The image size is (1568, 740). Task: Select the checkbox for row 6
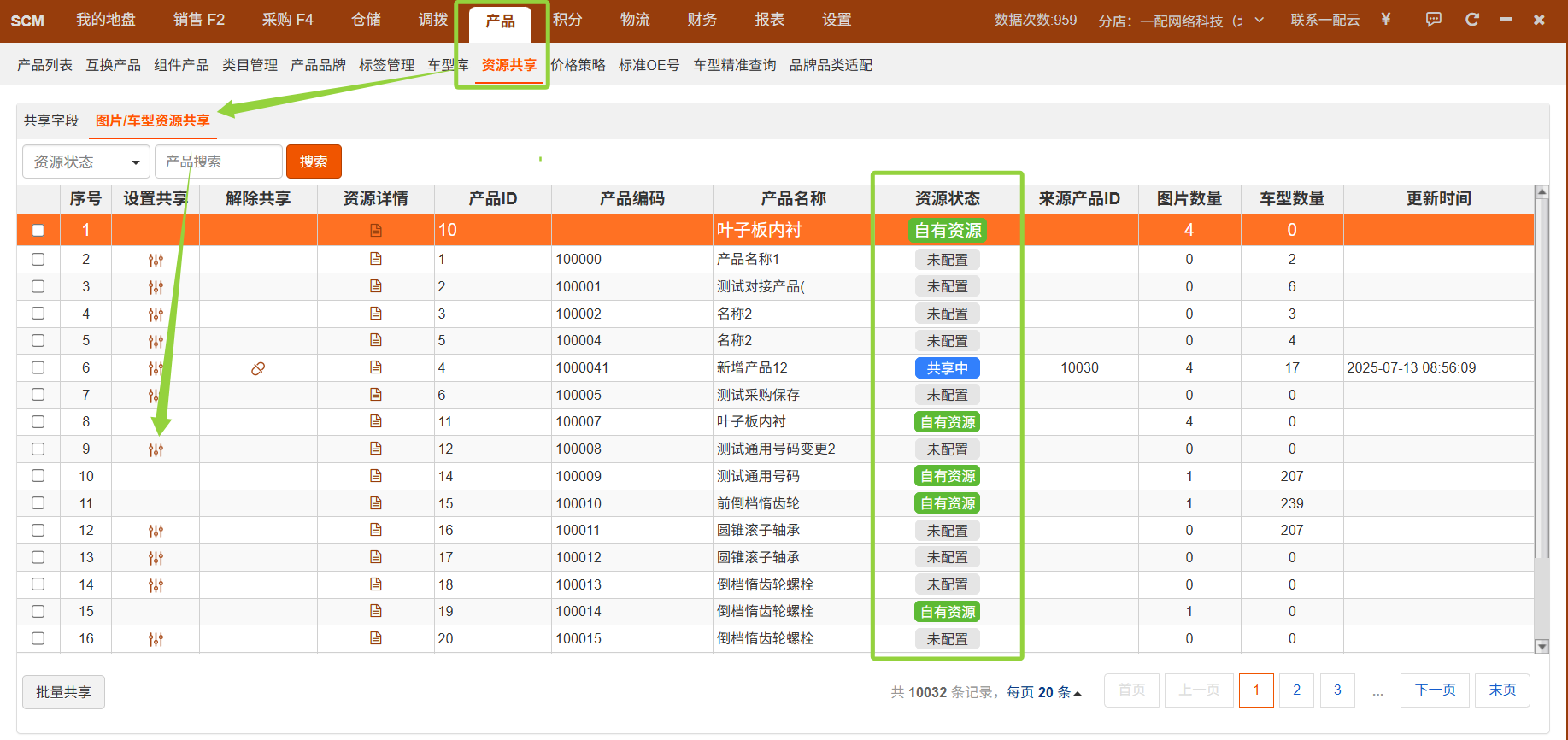tap(38, 367)
